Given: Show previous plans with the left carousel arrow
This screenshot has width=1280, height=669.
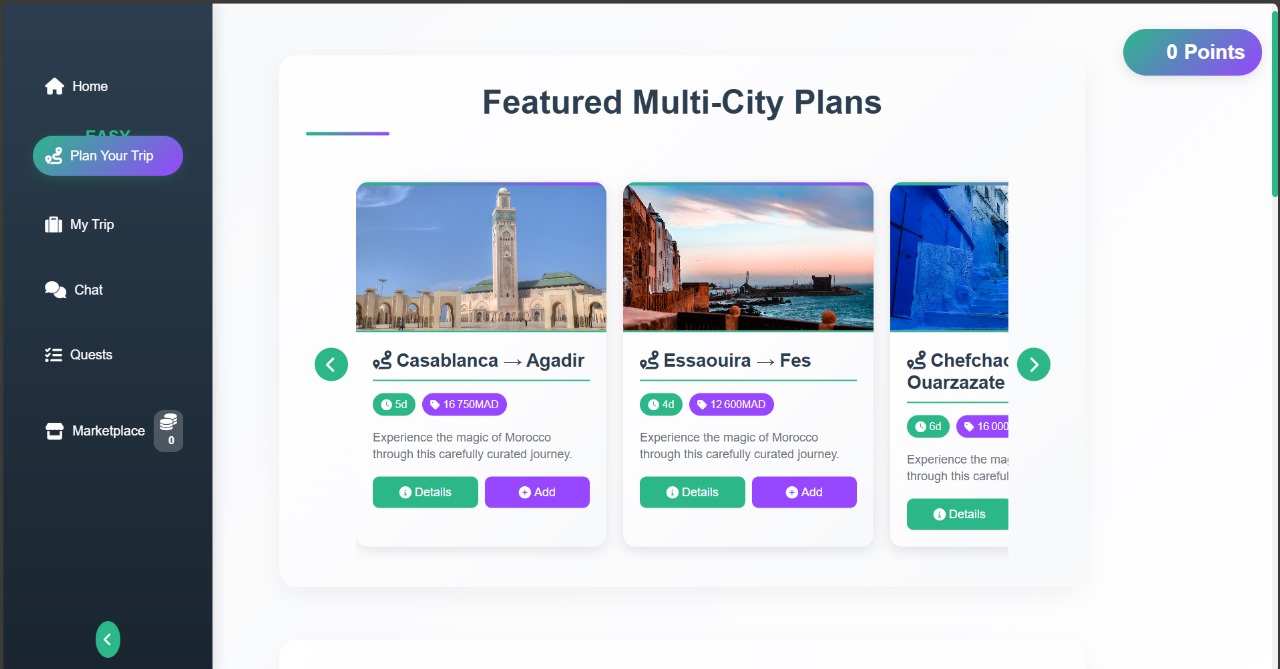Looking at the screenshot, I should (331, 364).
